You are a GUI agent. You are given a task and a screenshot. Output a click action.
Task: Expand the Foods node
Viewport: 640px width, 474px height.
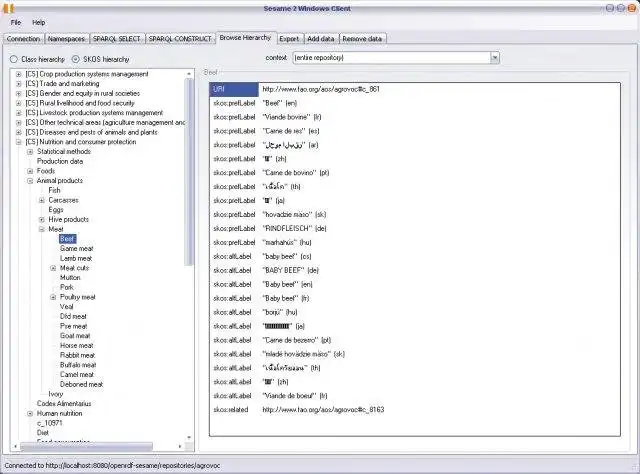point(30,171)
